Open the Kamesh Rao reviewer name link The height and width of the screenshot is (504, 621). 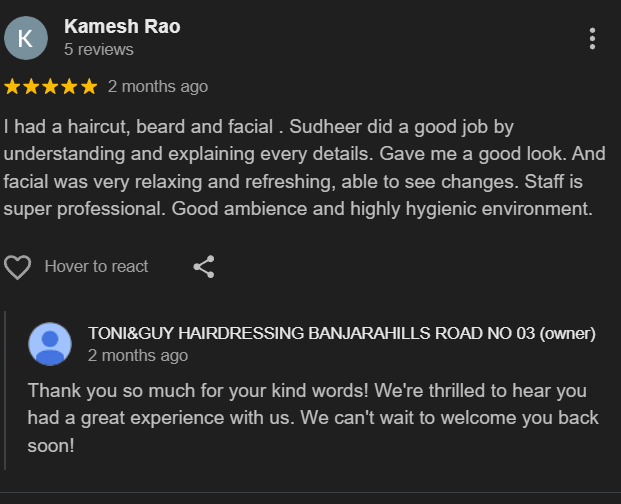click(122, 26)
